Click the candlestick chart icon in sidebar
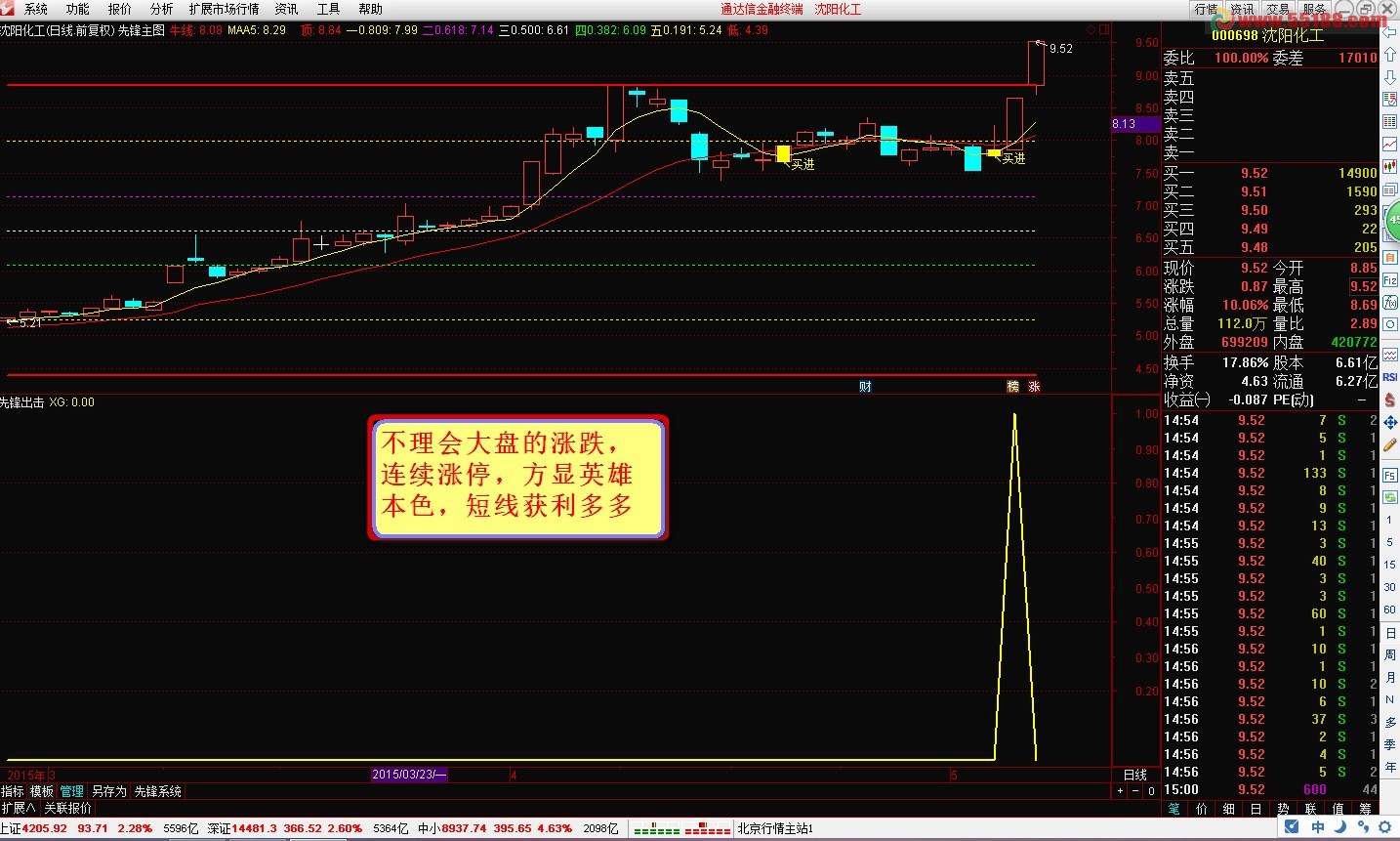 (x=1390, y=166)
